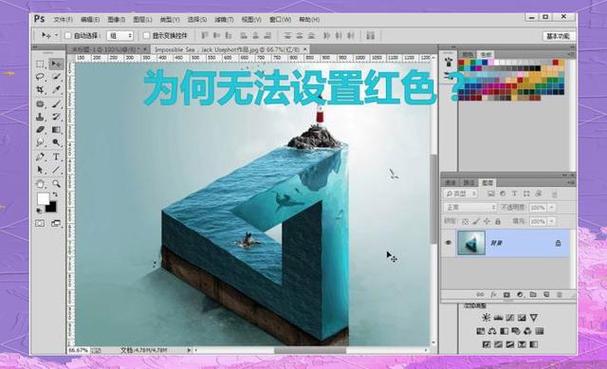Image resolution: width=607 pixels, height=369 pixels.
Task: Open the 组 auto-select dropdown
Action: pyautogui.click(x=120, y=36)
